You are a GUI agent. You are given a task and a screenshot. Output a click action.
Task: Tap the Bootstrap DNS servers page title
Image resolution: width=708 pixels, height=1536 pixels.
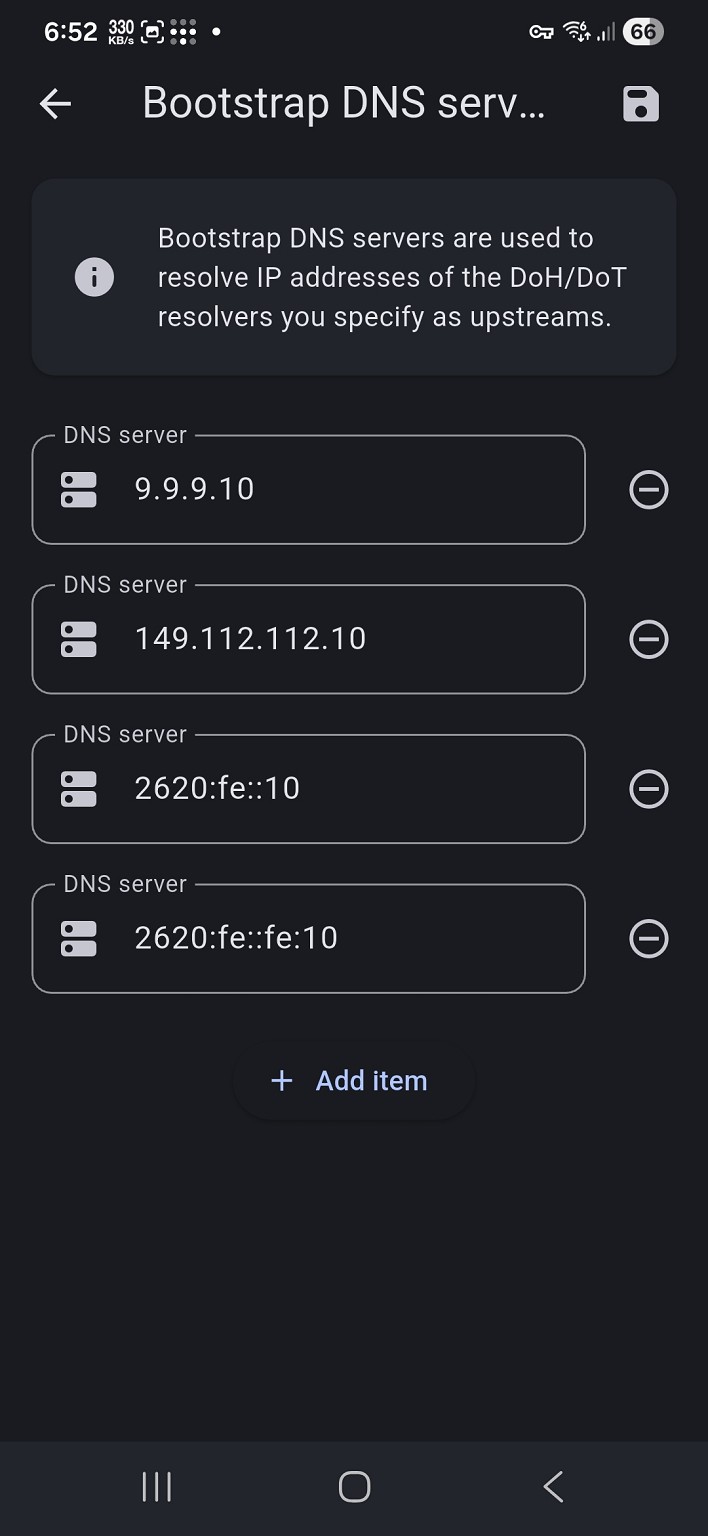343,103
